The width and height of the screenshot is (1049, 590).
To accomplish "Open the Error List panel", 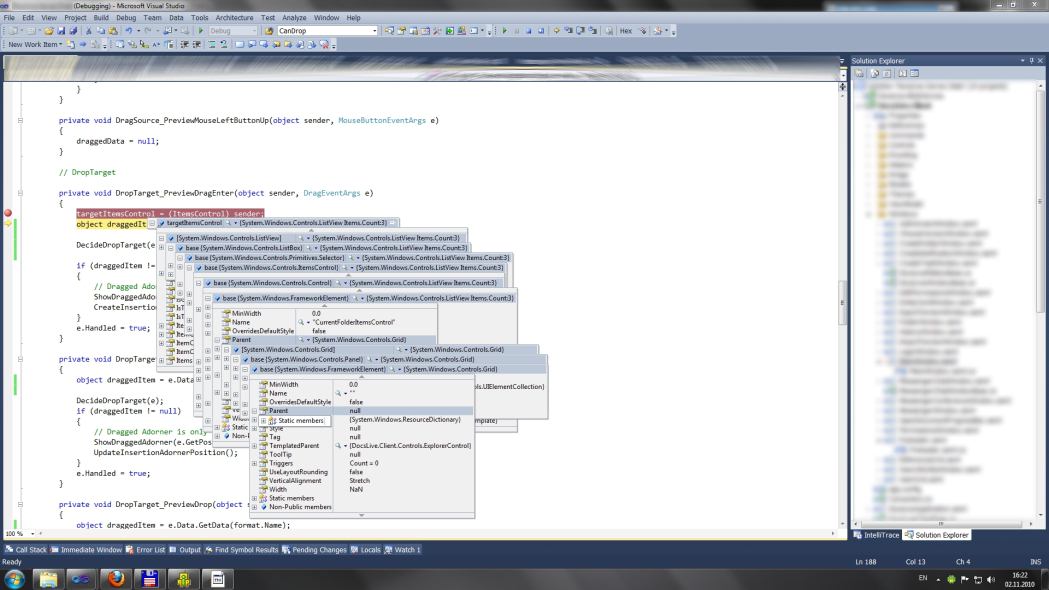I will tap(150, 548).
